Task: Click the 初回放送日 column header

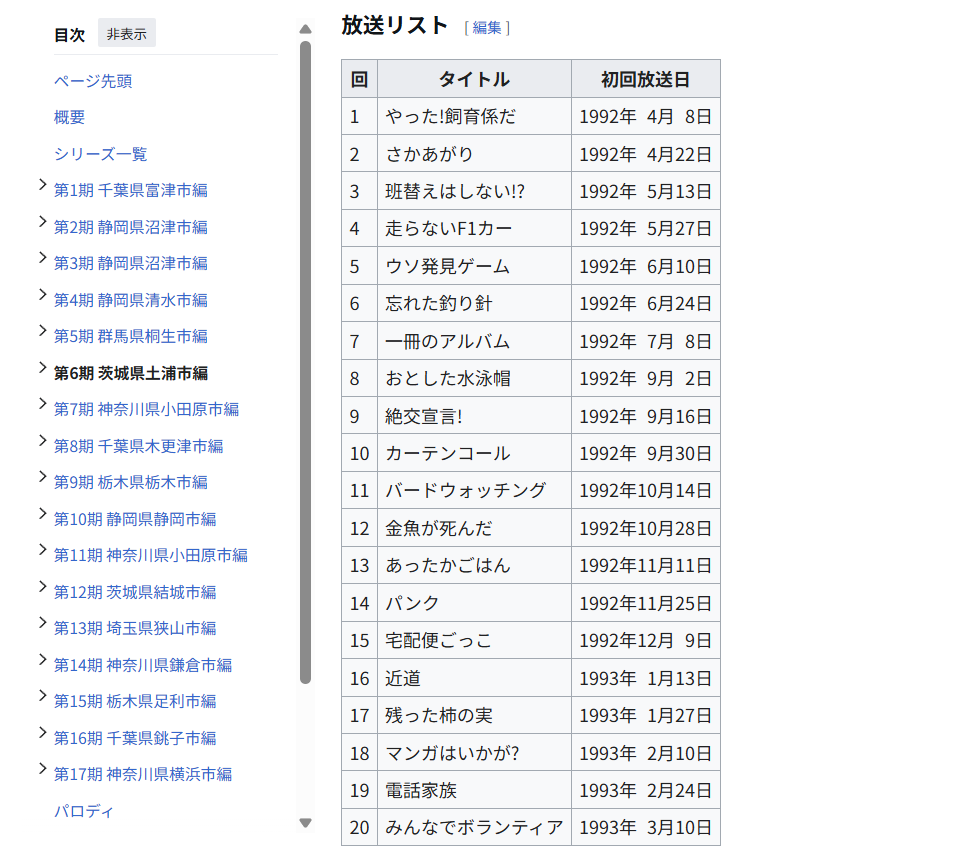Action: pyautogui.click(x=645, y=79)
